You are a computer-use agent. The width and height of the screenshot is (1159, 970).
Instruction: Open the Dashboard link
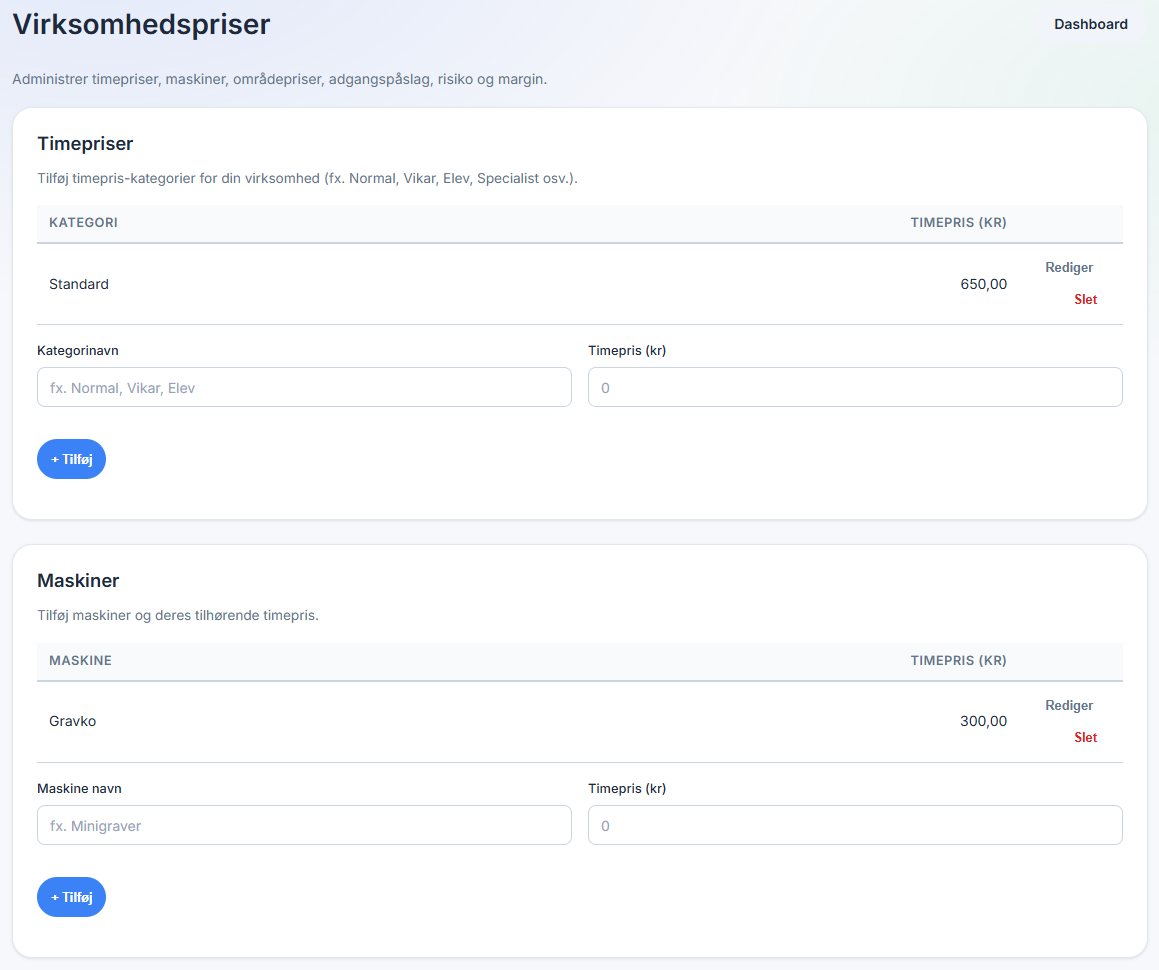(1090, 24)
